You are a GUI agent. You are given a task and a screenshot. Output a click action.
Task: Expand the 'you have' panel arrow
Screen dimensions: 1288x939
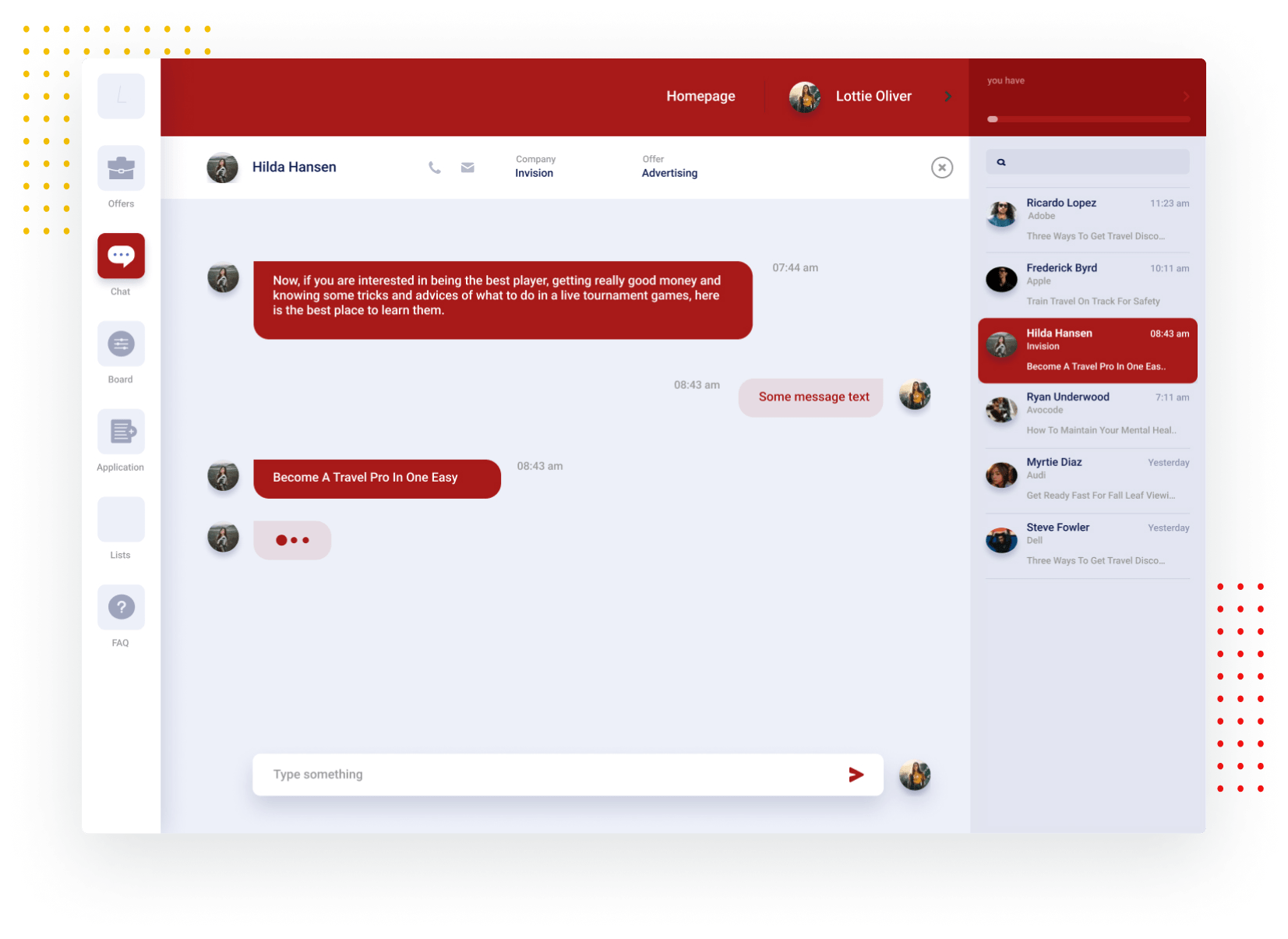click(1186, 97)
